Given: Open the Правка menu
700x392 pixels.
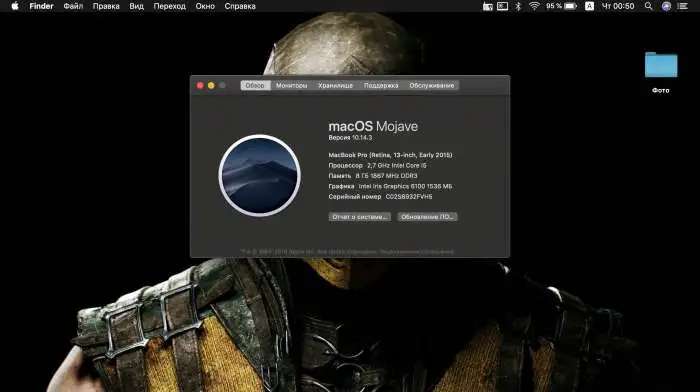Looking at the screenshot, I should tap(106, 6).
